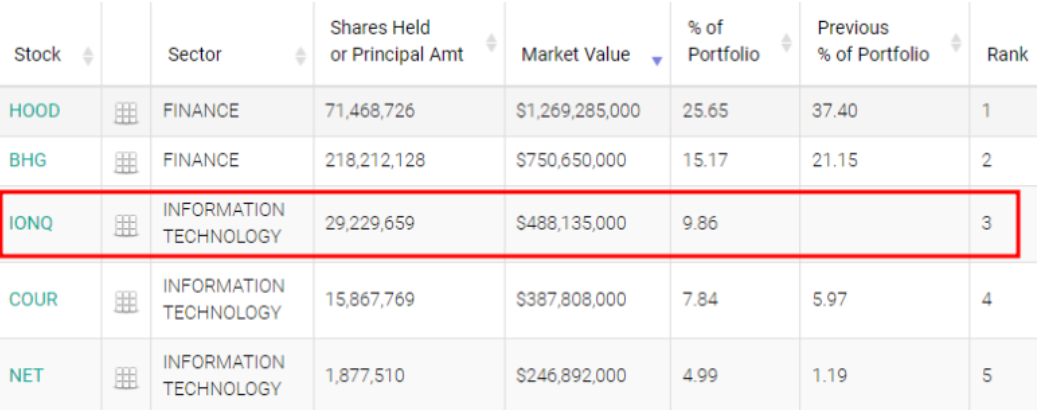The width and height of the screenshot is (1045, 410).
Task: Select the $1,269,285,000 market value
Action: 578,111
